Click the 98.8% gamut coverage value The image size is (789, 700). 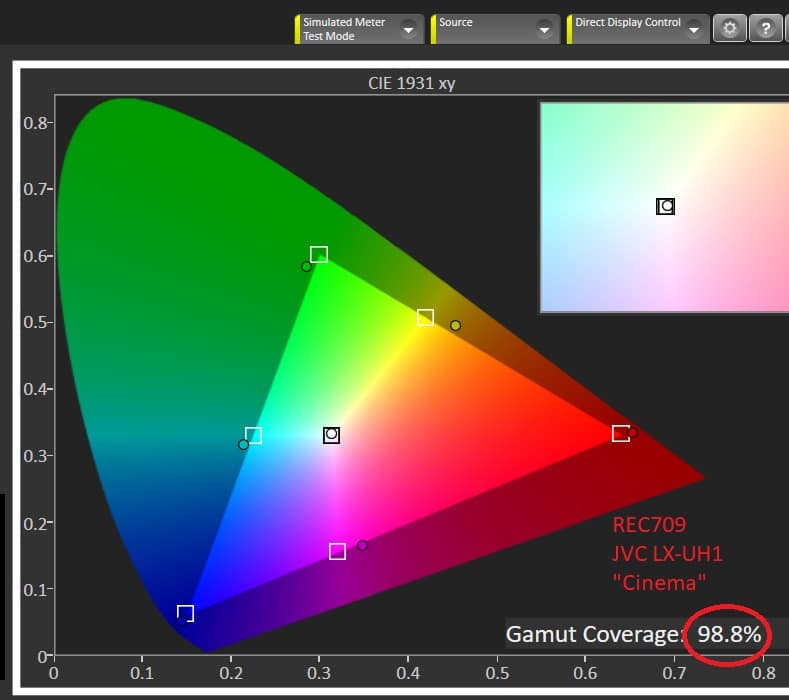click(729, 634)
